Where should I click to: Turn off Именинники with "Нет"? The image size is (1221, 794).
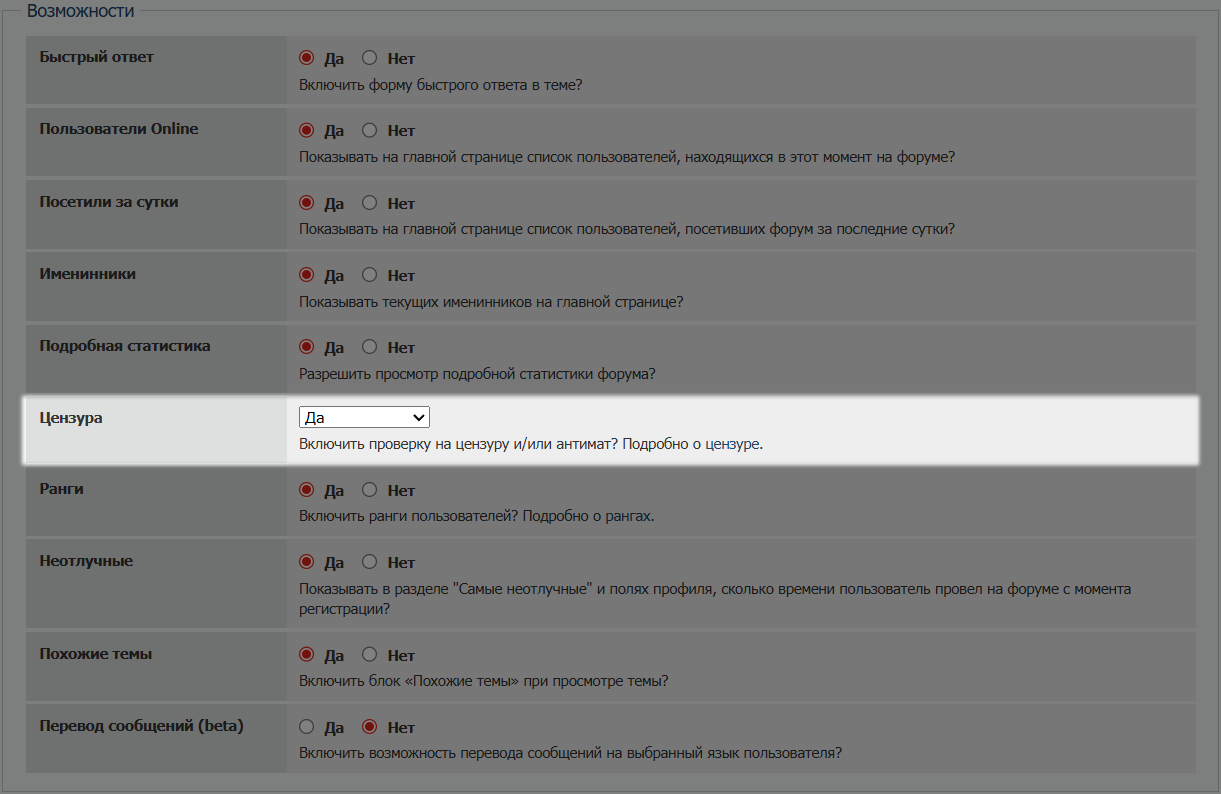coord(370,275)
